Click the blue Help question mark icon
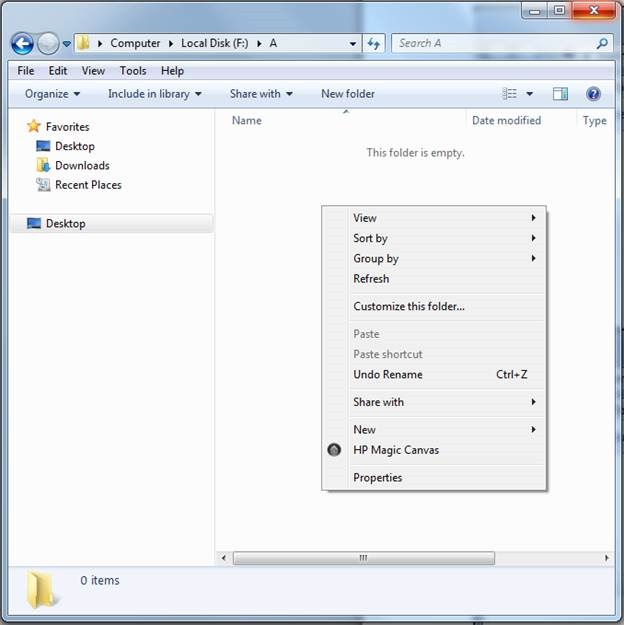The image size is (624, 625). [593, 94]
